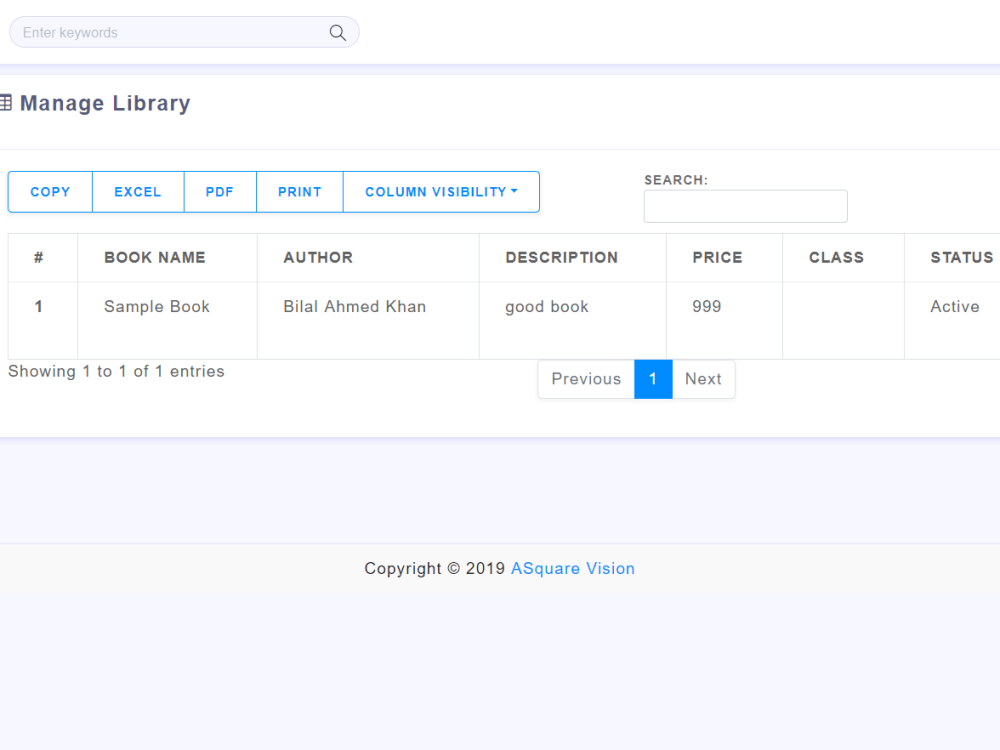Sort by Status column header
Image resolution: width=1000 pixels, height=750 pixels.
952,258
